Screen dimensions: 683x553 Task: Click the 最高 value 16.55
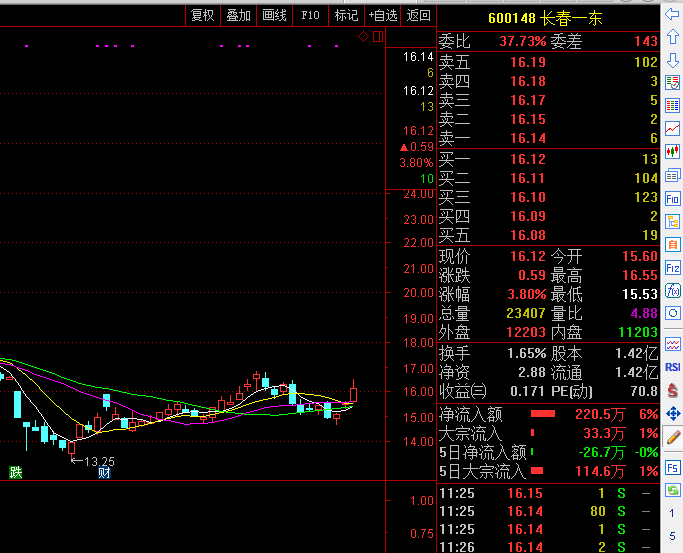point(639,275)
